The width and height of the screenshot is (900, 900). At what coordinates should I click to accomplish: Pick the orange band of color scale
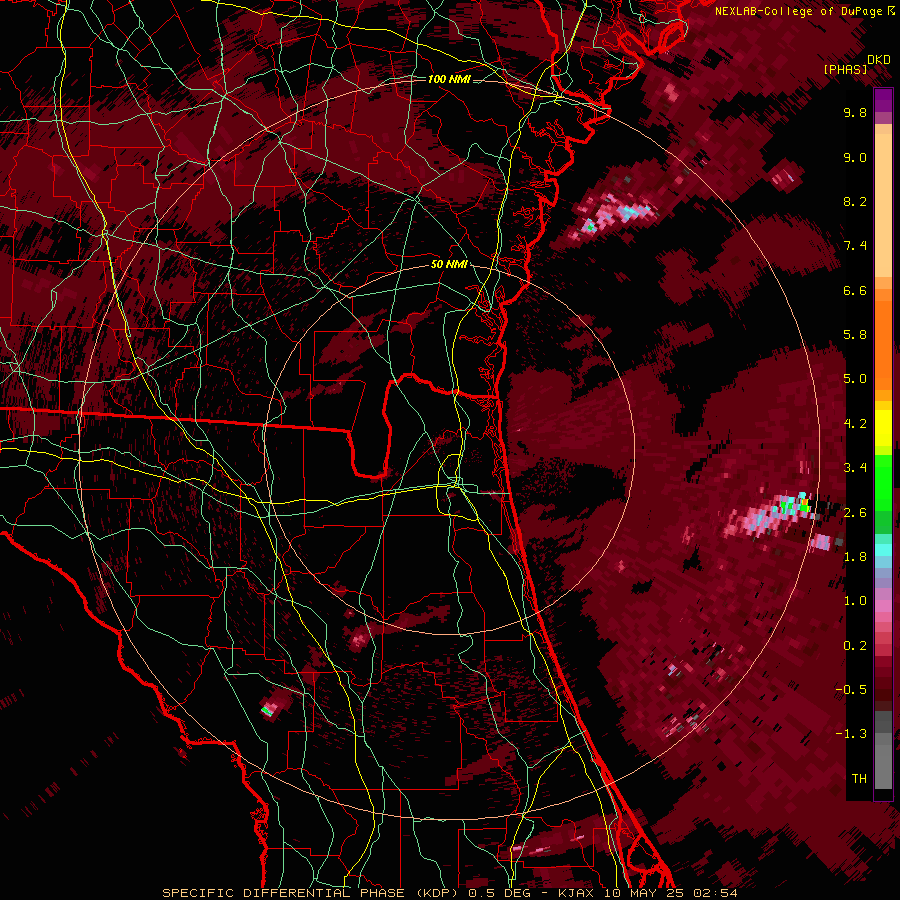pyautogui.click(x=883, y=344)
